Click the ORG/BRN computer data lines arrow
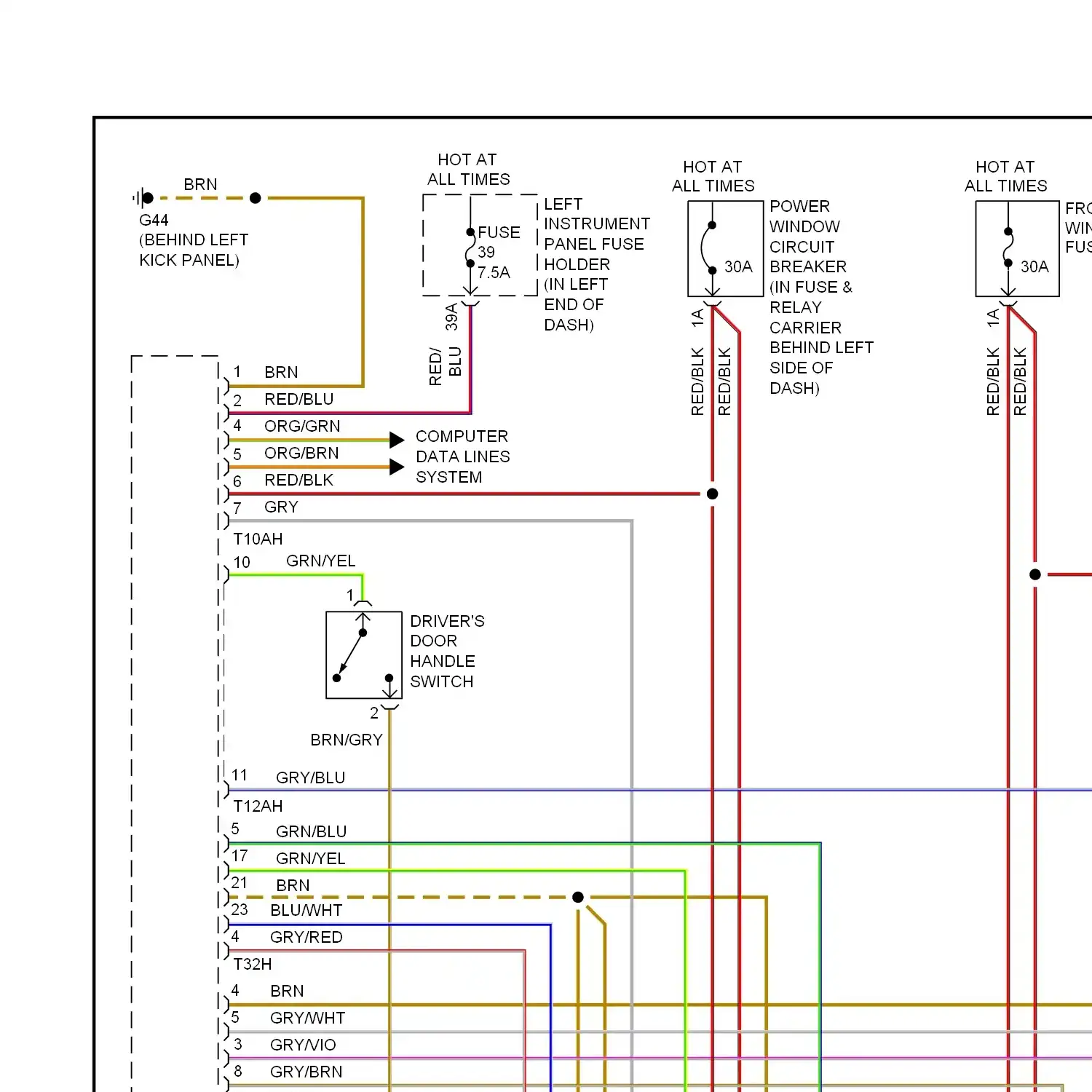 click(397, 467)
